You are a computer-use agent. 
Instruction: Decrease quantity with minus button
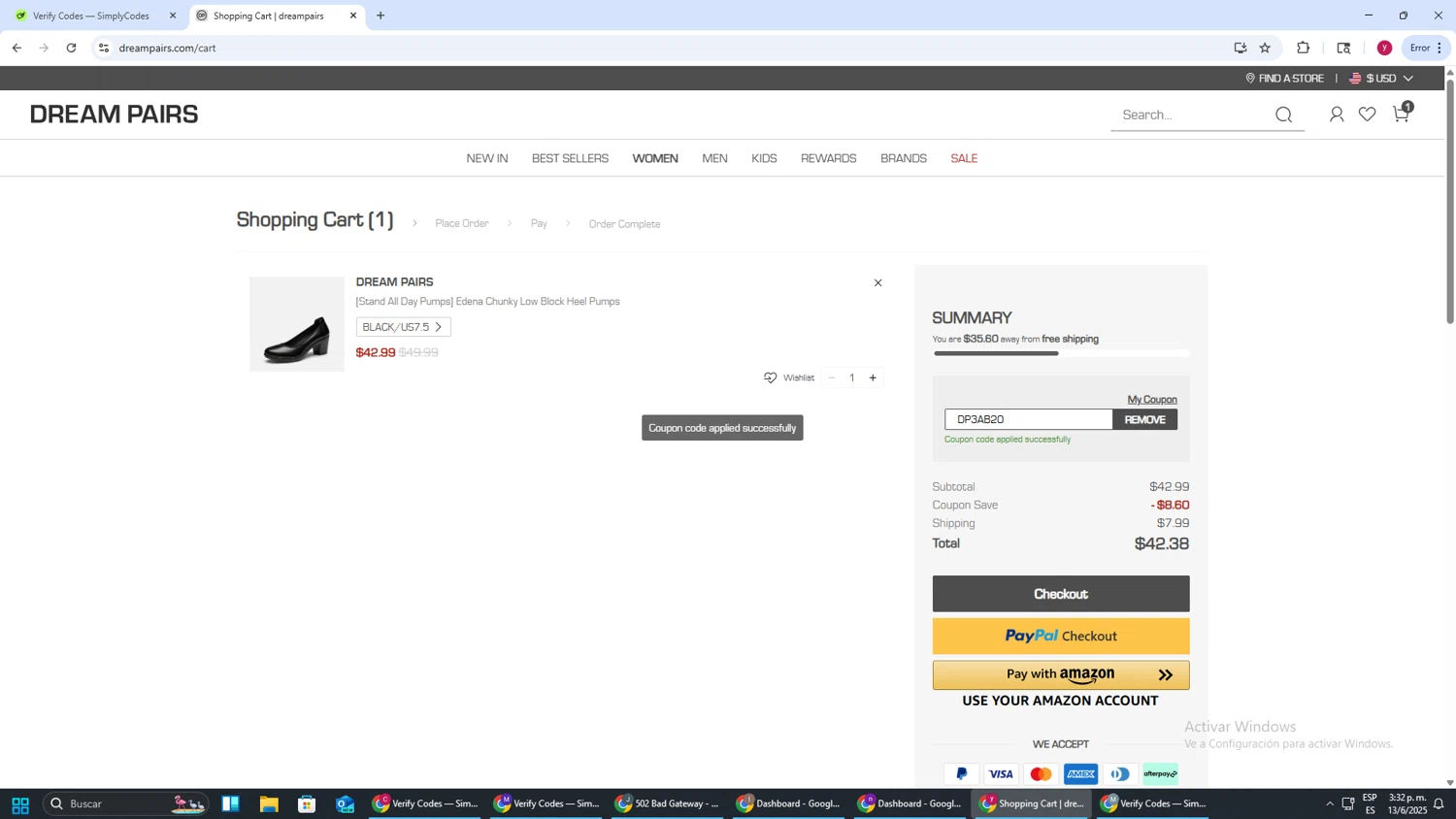click(x=832, y=377)
